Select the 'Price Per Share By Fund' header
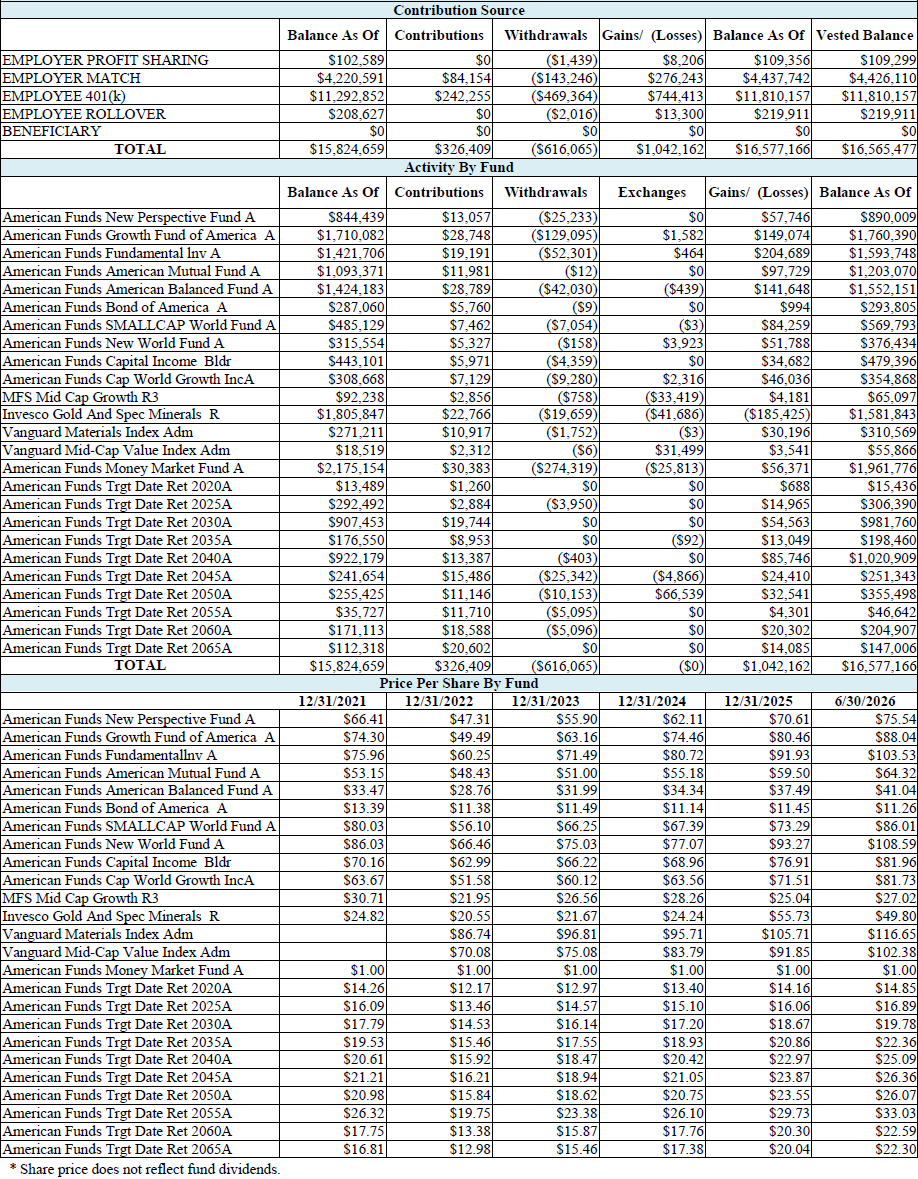918x1179 pixels. [459, 683]
